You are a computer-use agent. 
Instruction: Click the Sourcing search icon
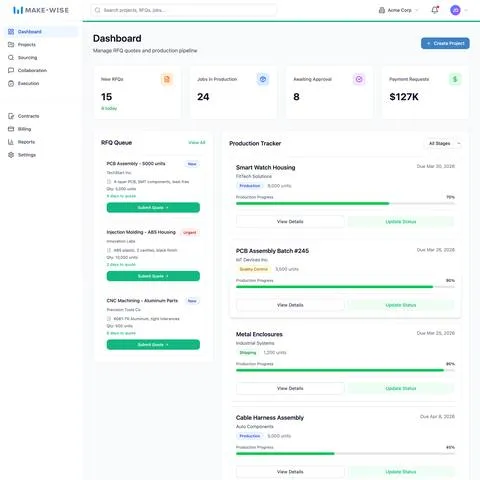[11, 58]
